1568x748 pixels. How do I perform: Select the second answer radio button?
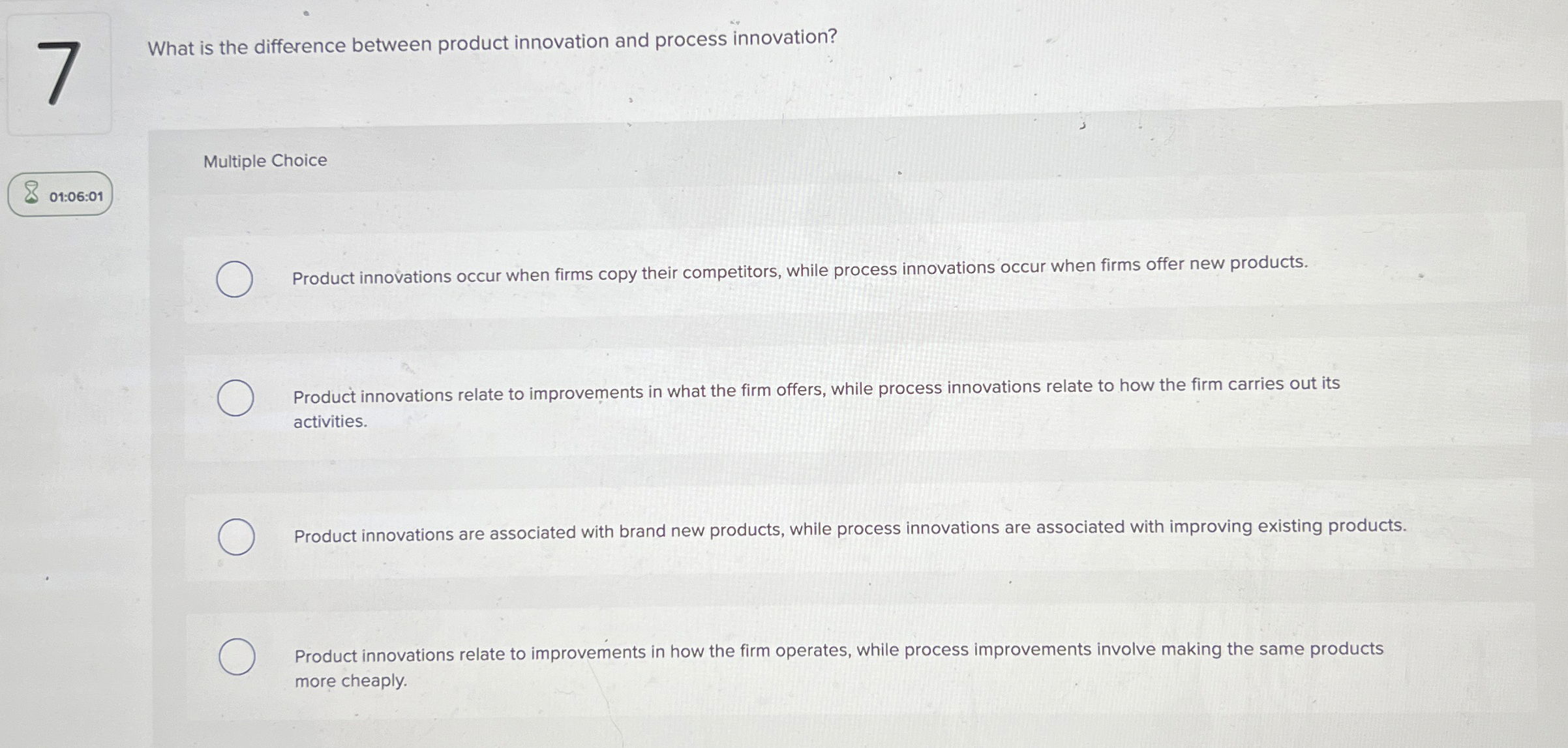[x=235, y=398]
